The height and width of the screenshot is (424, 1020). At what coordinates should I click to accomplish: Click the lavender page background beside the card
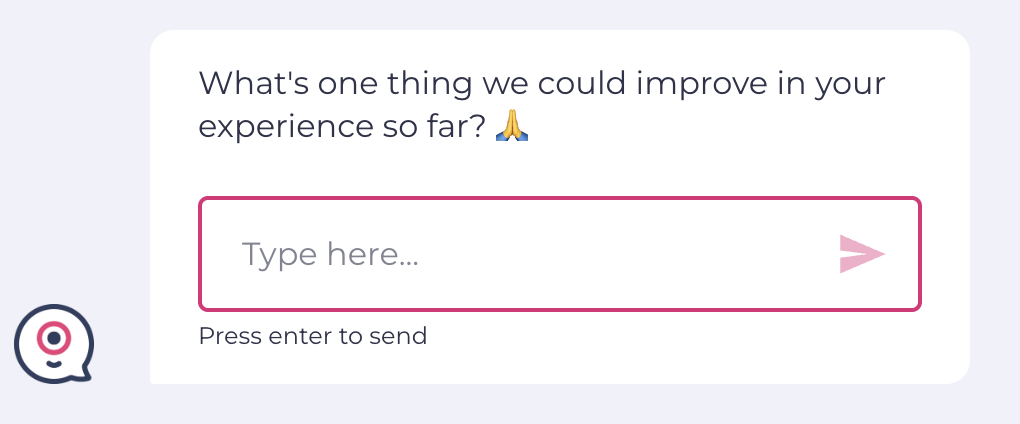[x=70, y=150]
